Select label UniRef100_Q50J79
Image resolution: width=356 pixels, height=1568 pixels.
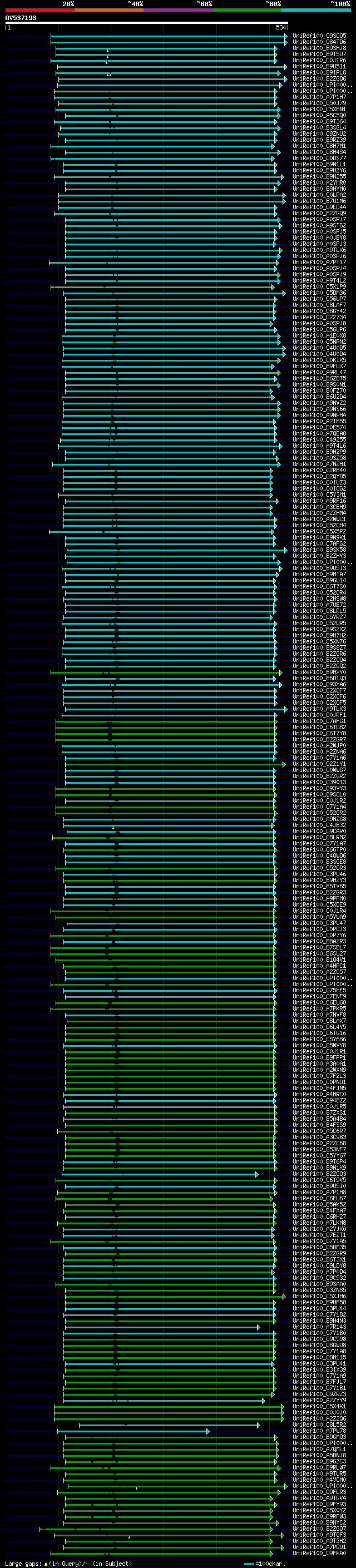click(x=319, y=103)
